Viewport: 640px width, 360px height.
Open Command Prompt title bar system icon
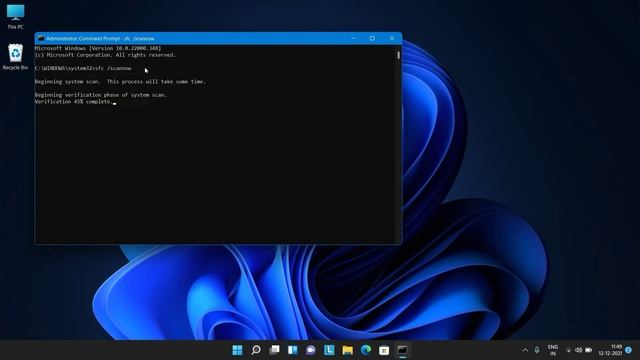(x=40, y=38)
